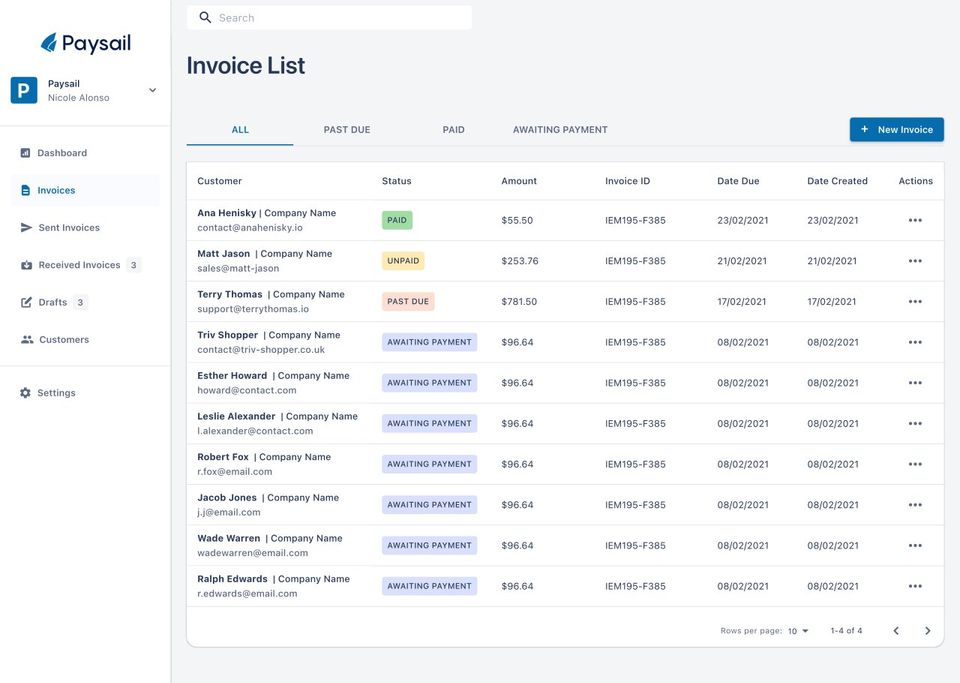
Task: Go to Sent Invoices
Action: click(69, 228)
